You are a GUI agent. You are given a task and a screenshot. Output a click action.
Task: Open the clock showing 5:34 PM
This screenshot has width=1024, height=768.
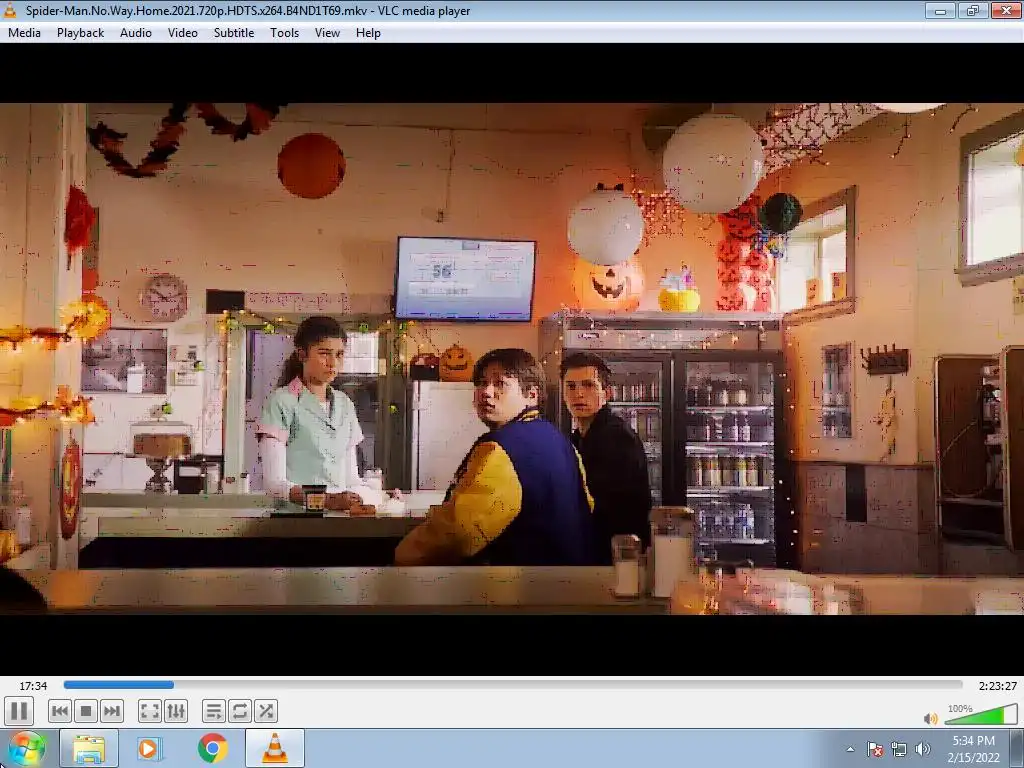click(x=974, y=749)
